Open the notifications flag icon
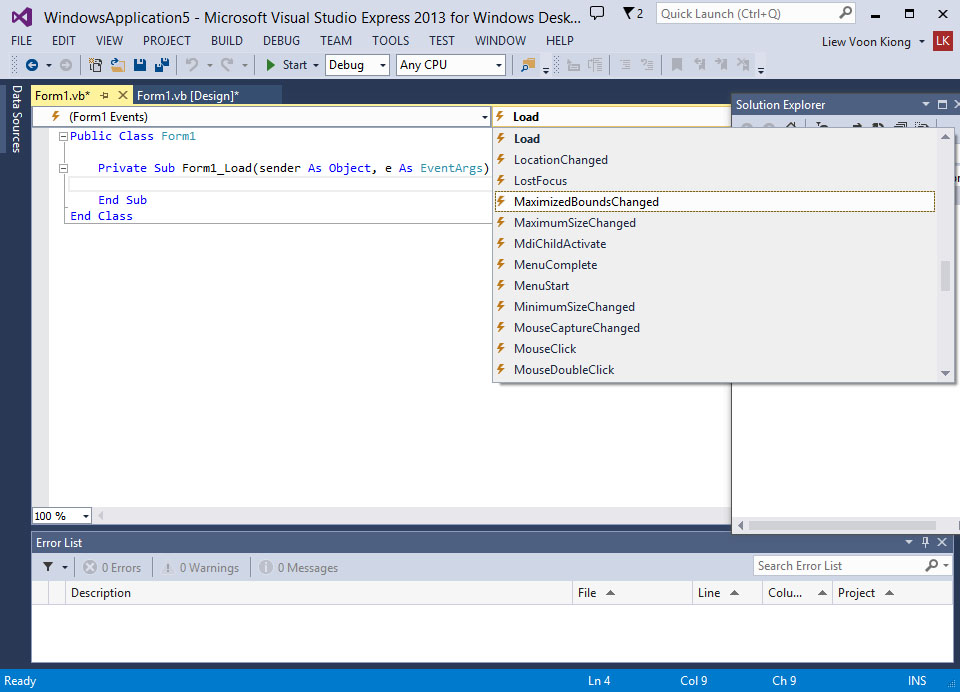The image size is (960, 692). click(632, 13)
